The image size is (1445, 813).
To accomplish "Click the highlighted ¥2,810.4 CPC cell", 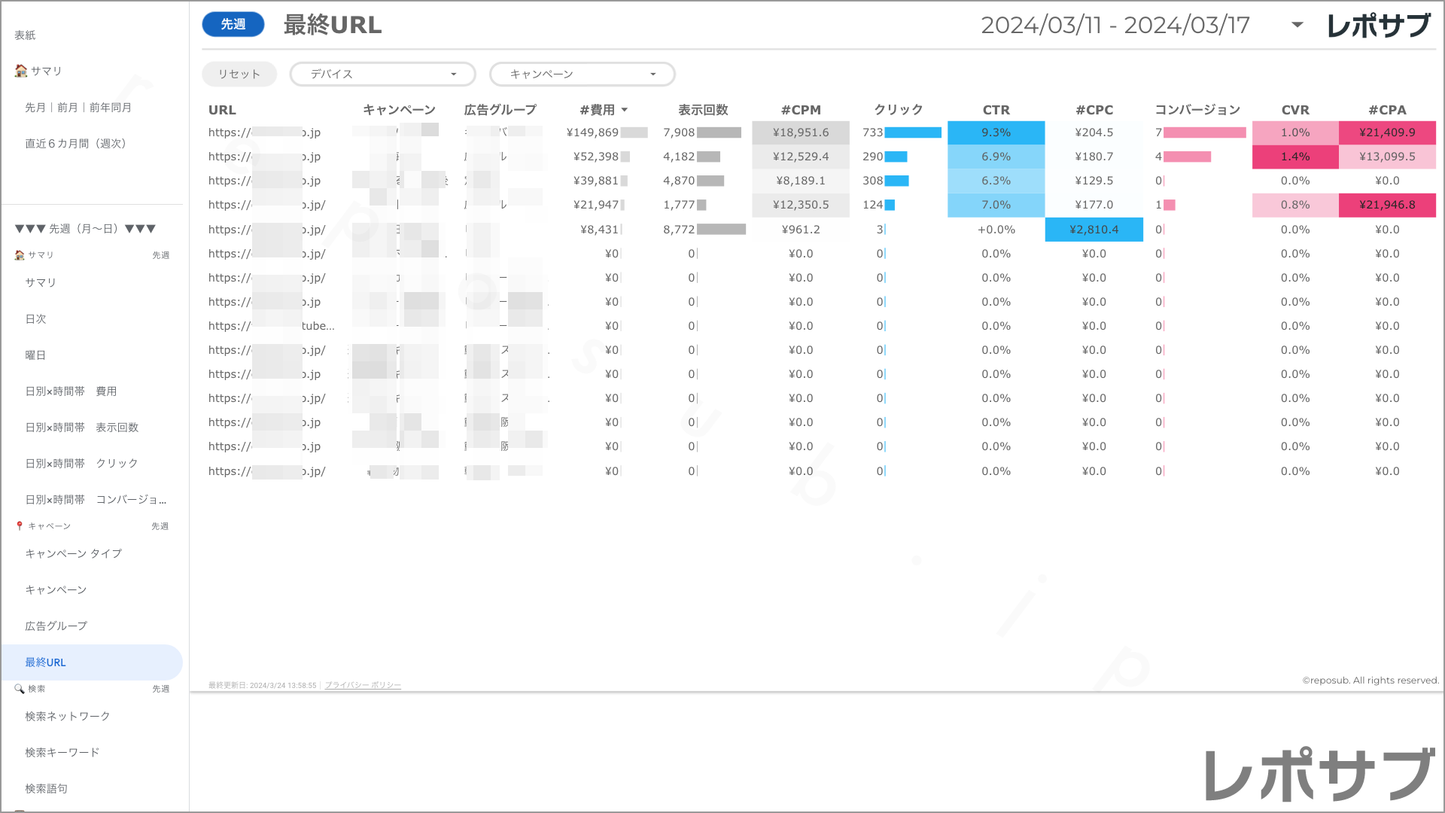I will pos(1094,230).
